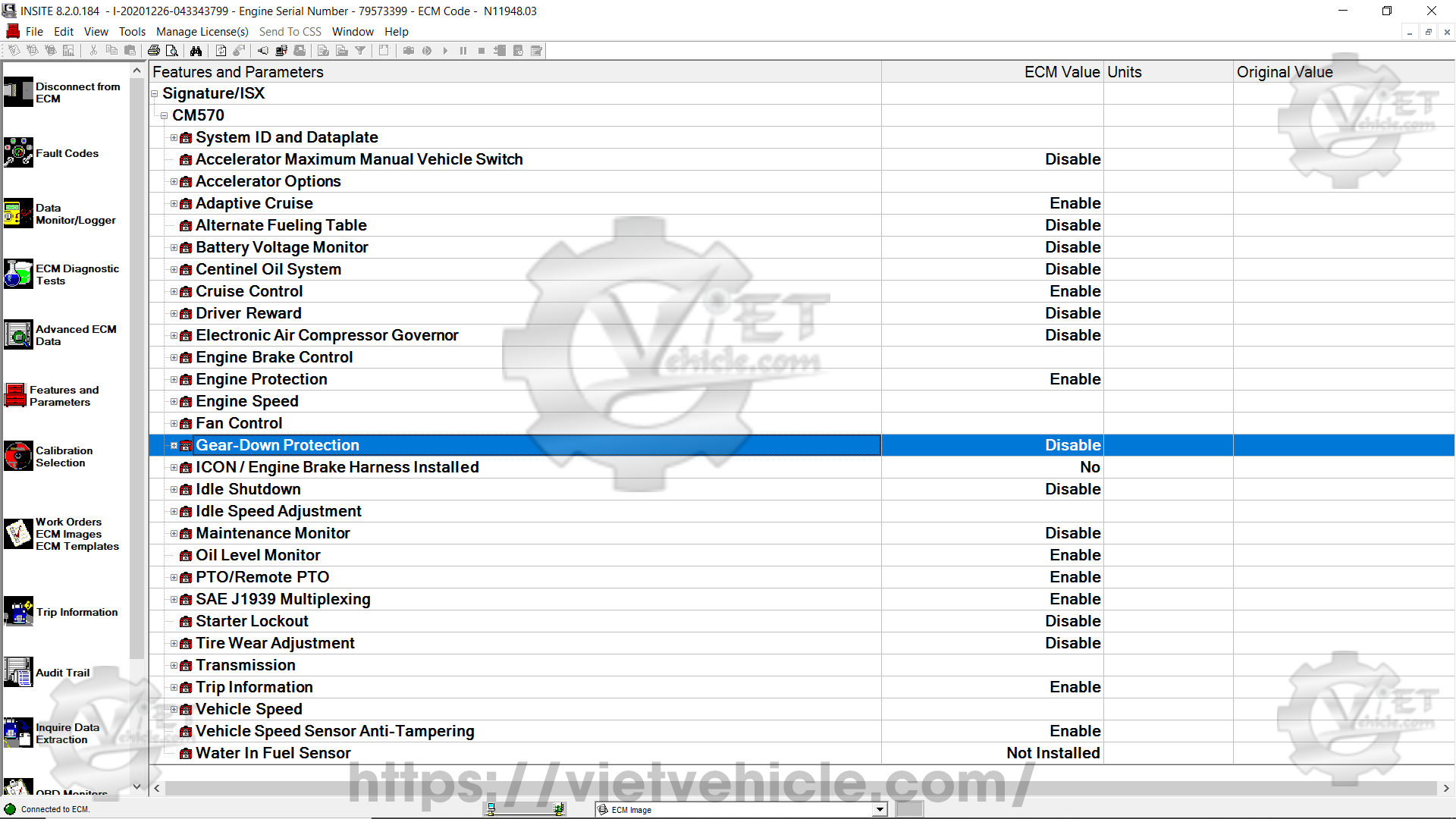
Task: Click the Print Preview toolbar icon
Action: (x=172, y=51)
